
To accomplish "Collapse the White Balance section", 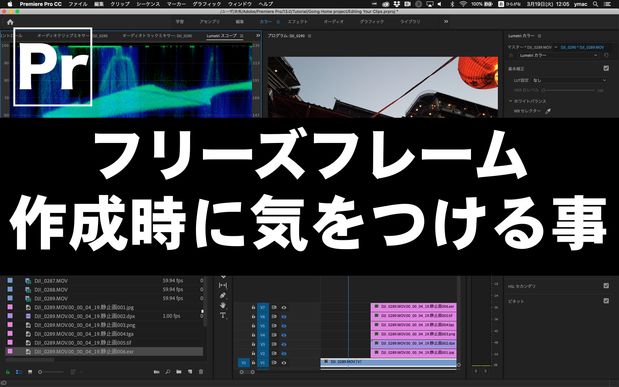I will [x=510, y=101].
